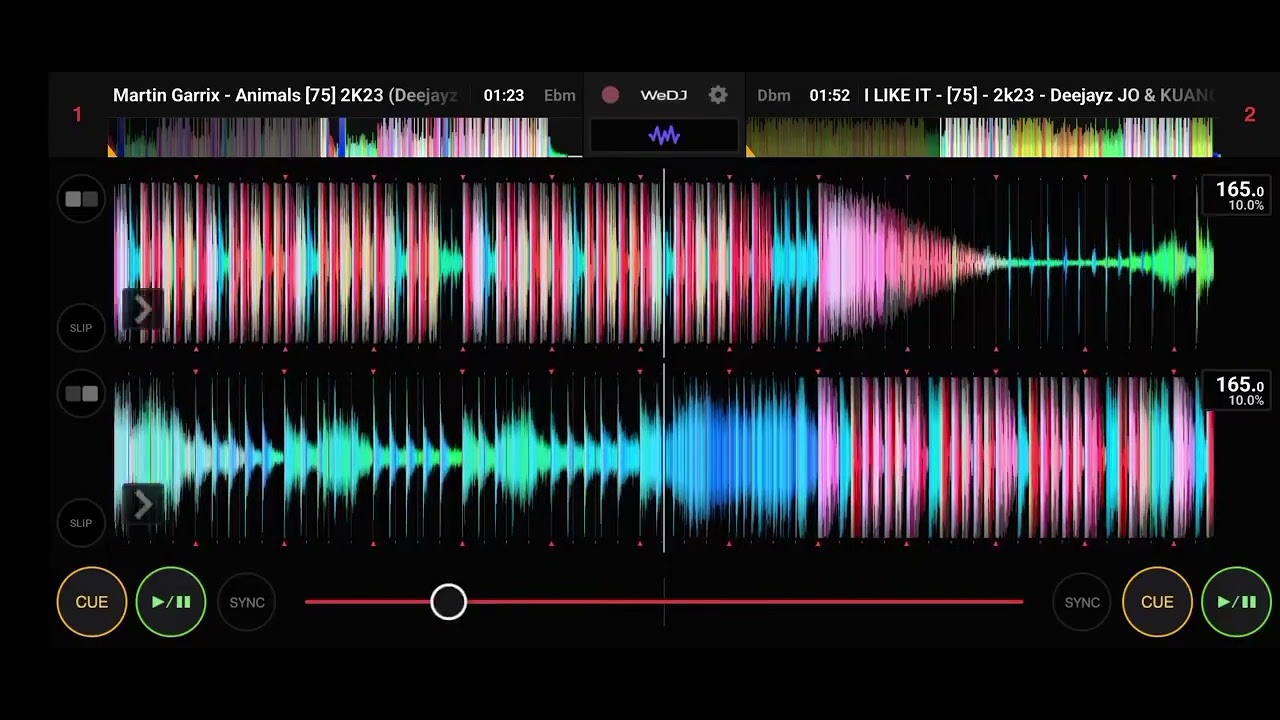The width and height of the screenshot is (1280, 720).
Task: Select deck 1 number label
Action: [77, 115]
